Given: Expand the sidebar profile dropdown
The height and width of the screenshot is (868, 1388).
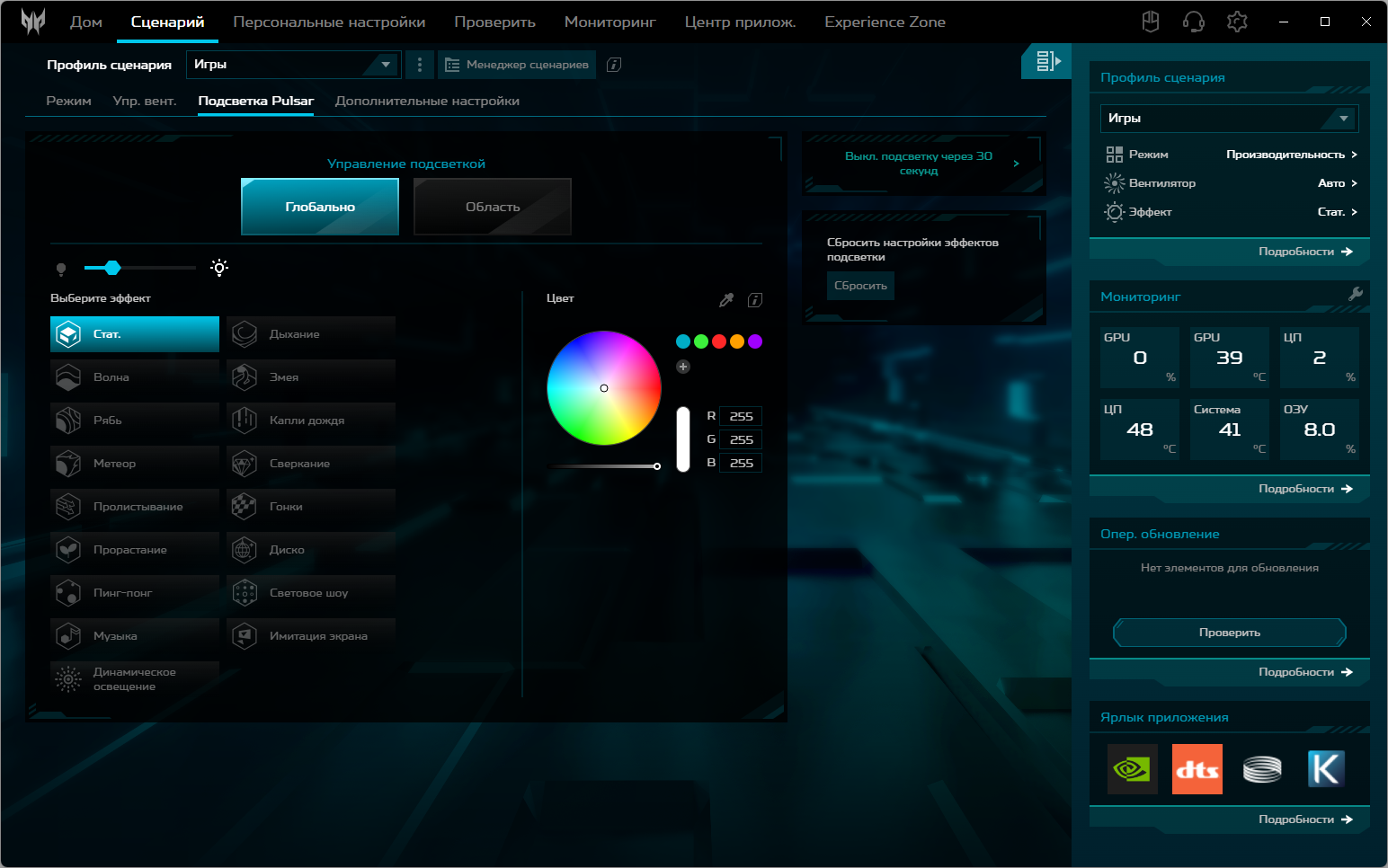Looking at the screenshot, I should pos(1229,119).
